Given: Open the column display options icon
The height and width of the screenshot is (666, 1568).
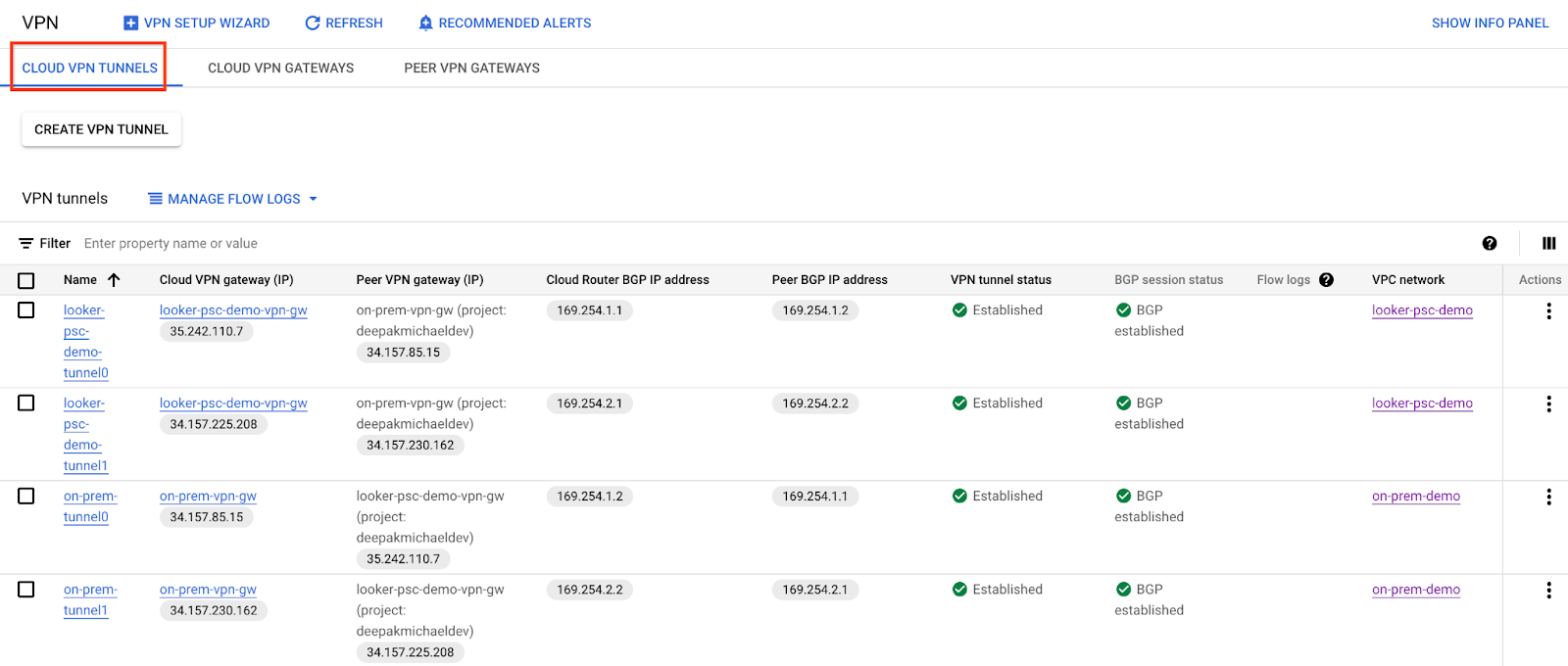Looking at the screenshot, I should coord(1548,243).
